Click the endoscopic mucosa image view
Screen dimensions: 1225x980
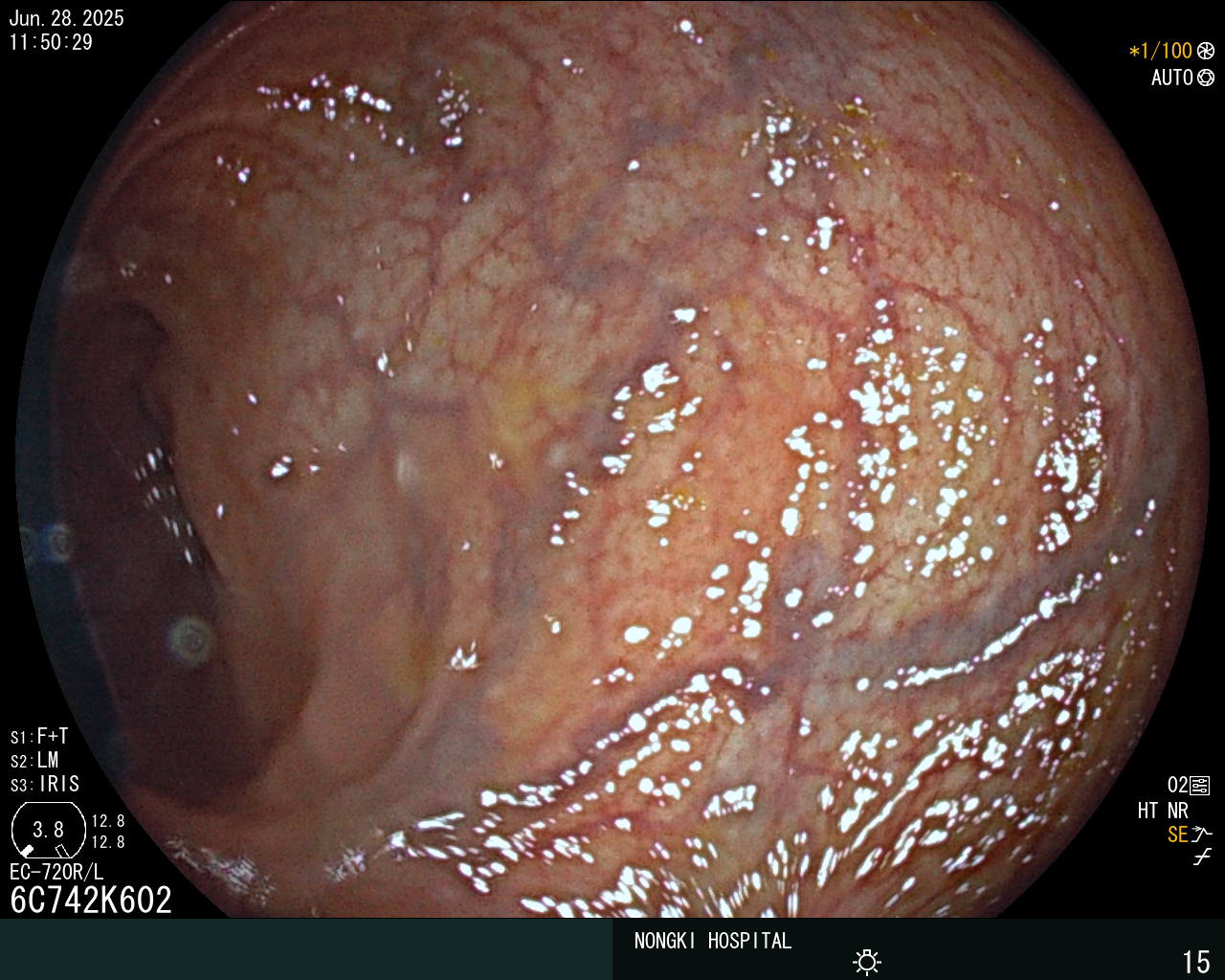tap(612, 459)
